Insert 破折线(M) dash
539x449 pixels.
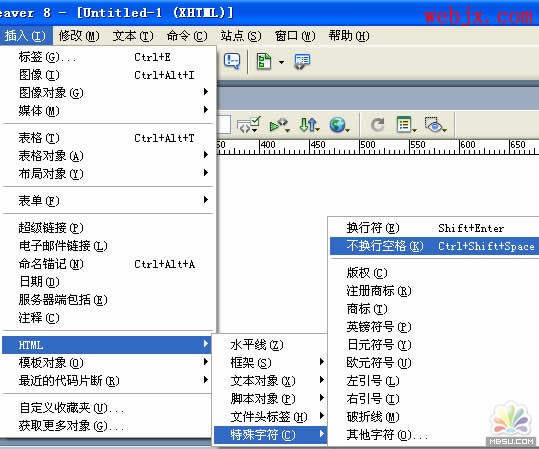(434, 417)
